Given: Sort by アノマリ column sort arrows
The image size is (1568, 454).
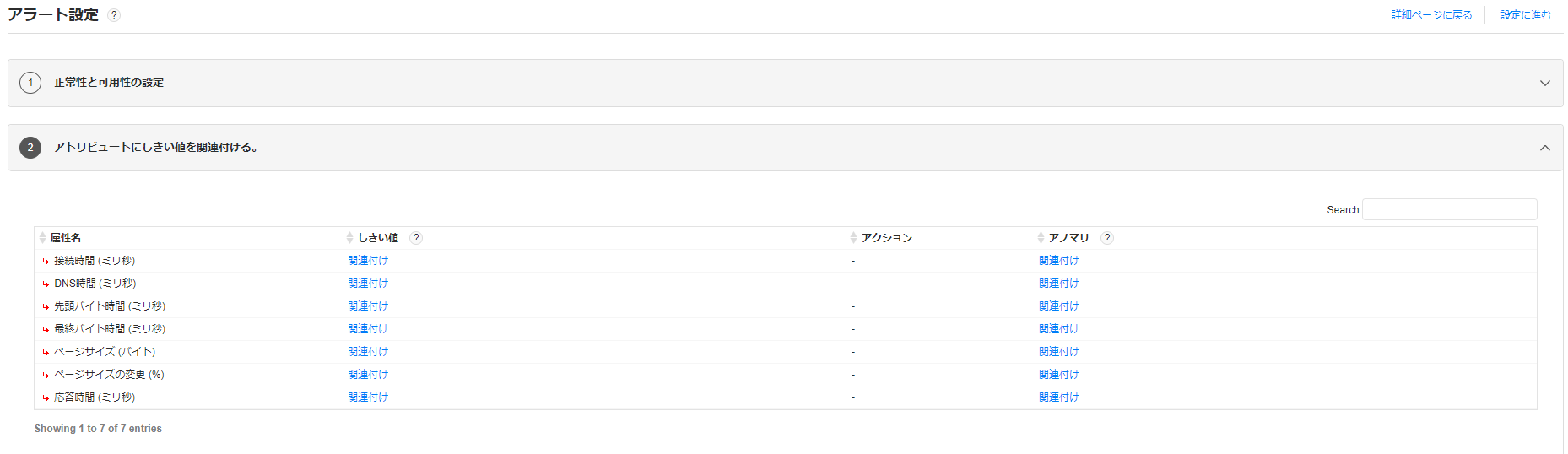Looking at the screenshot, I should click(1041, 238).
